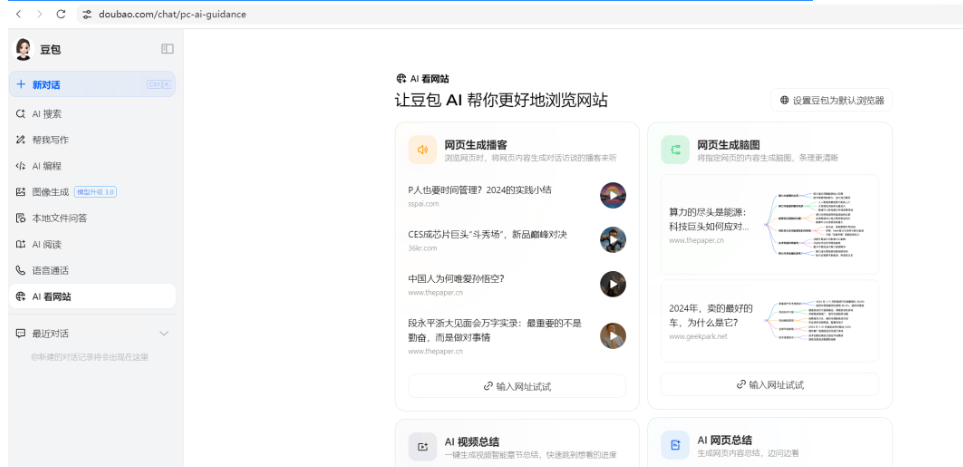Play the CES成芯片巨头 podcast
Viewport: 963px width, 467px height.
coord(613,240)
